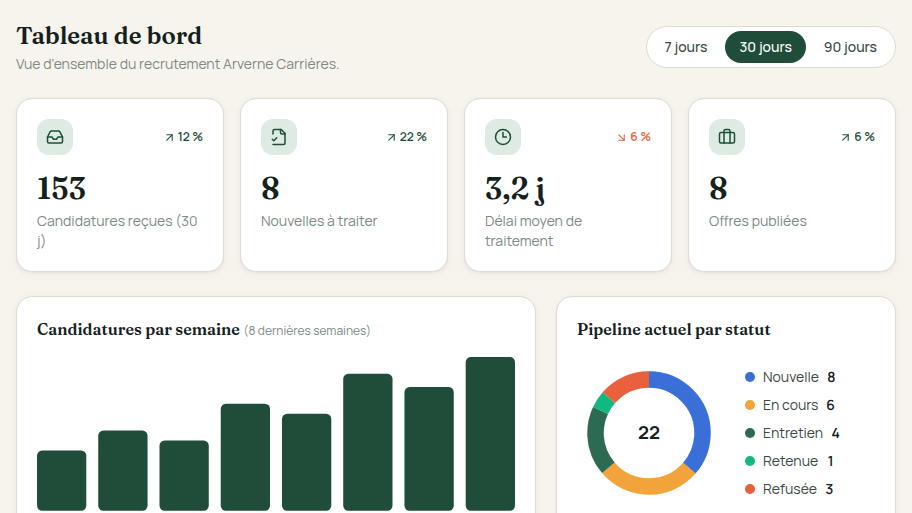Image resolution: width=912 pixels, height=513 pixels.
Task: Click the orange En cours legend dot
Action: click(x=750, y=405)
